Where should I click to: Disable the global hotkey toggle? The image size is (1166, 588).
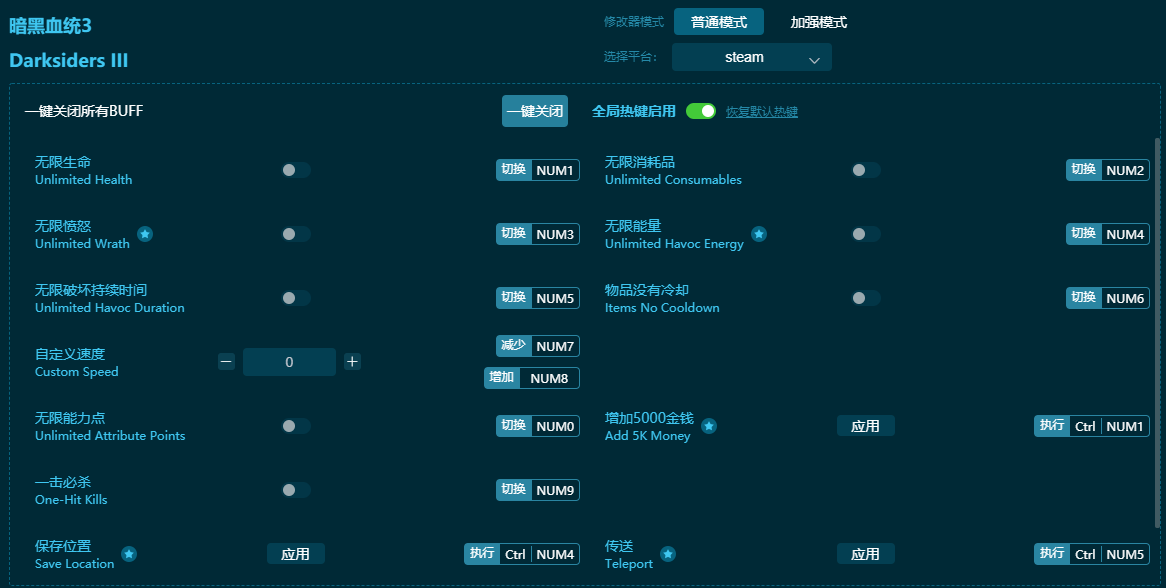point(701,111)
